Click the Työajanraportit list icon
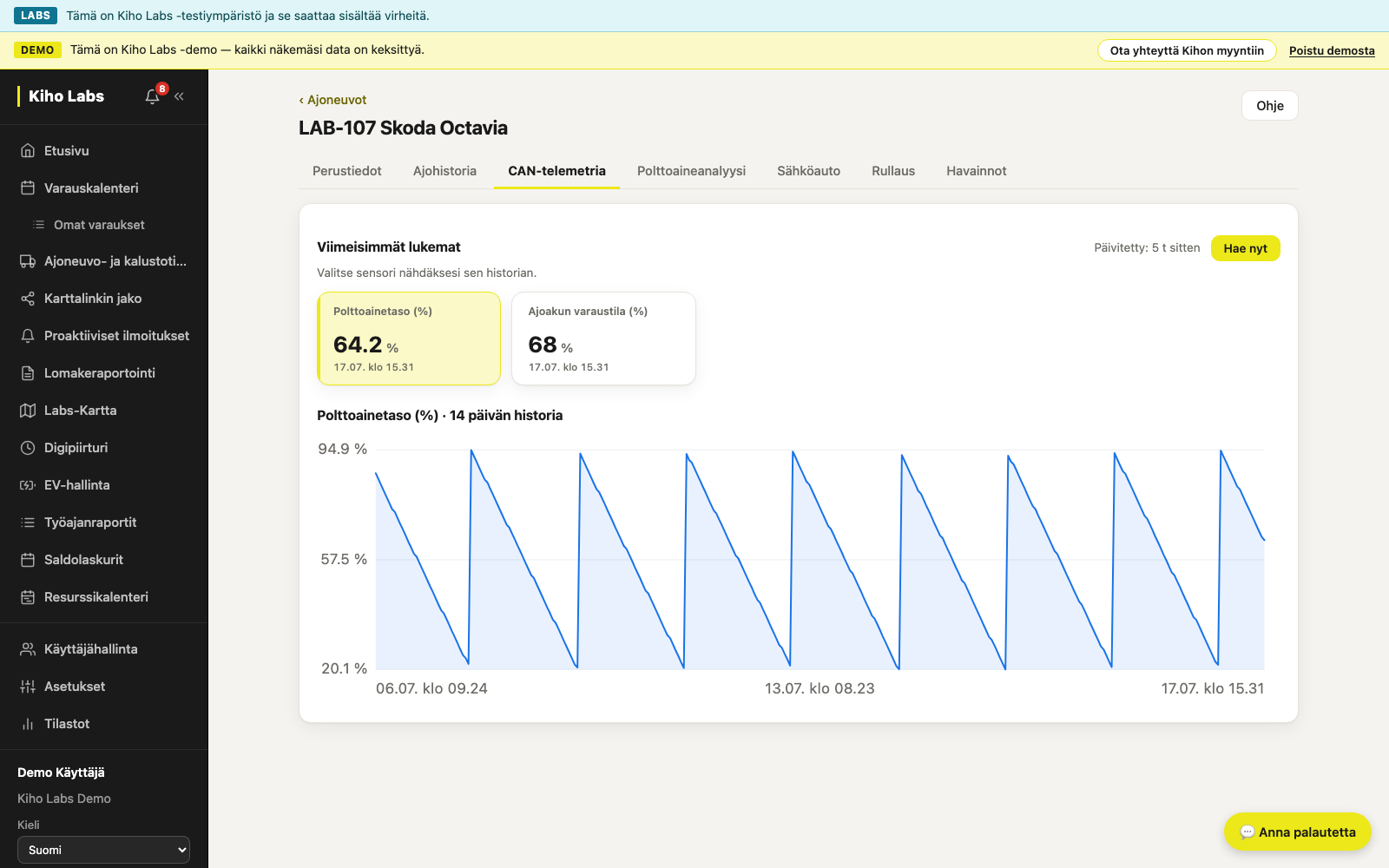 tap(28, 523)
